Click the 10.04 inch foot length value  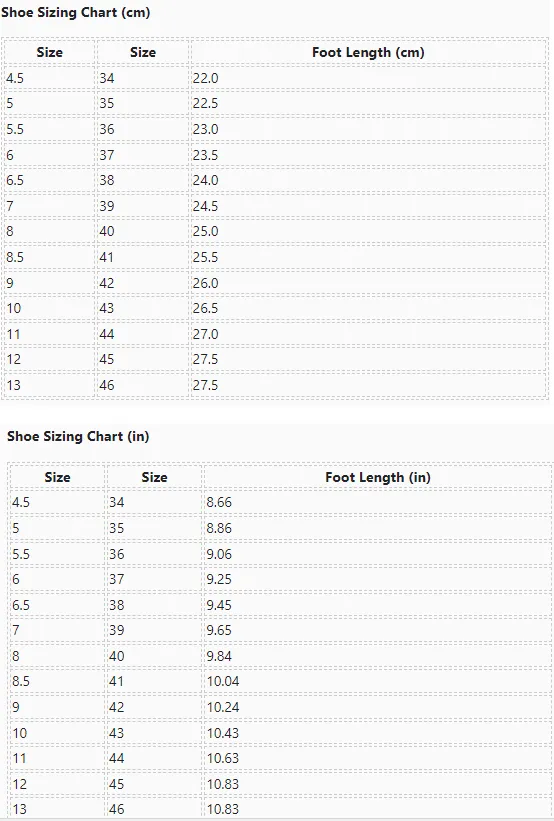223,681
